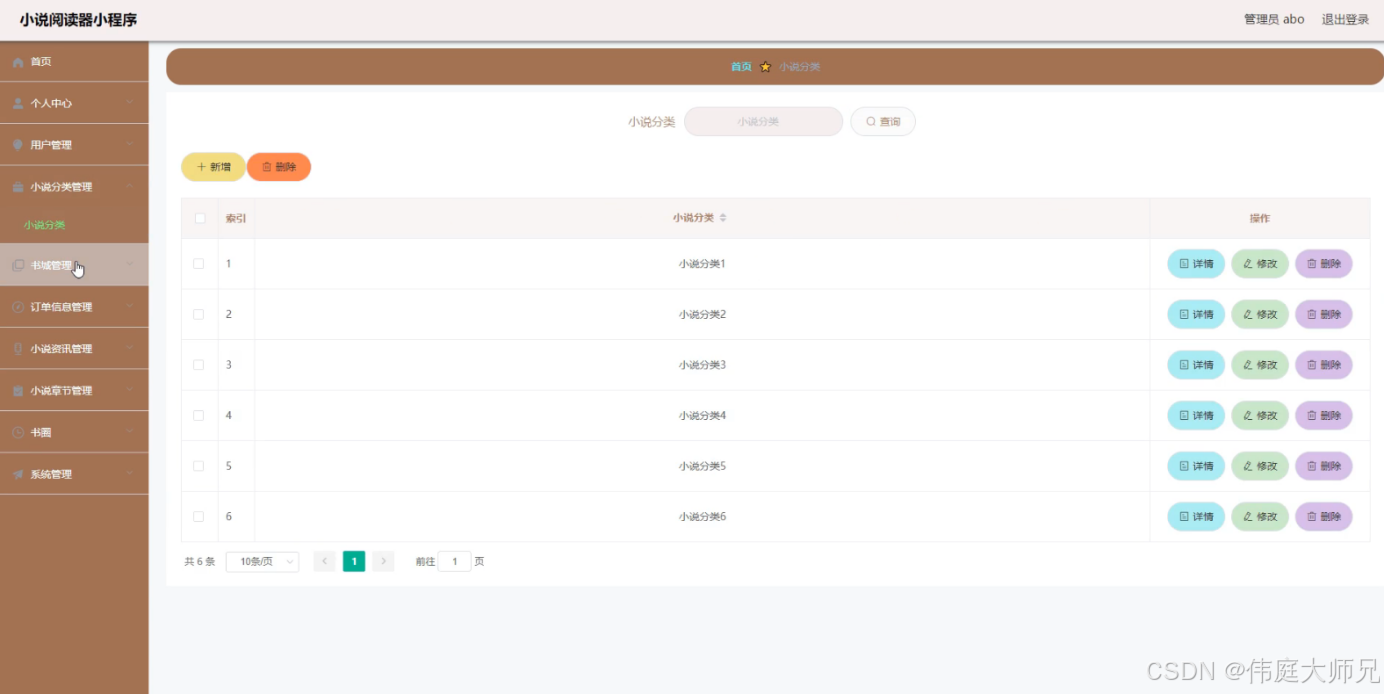Screen dimensions: 1384x694
Task: Check the checkbox for row 小说分类3
Action: (x=199, y=365)
